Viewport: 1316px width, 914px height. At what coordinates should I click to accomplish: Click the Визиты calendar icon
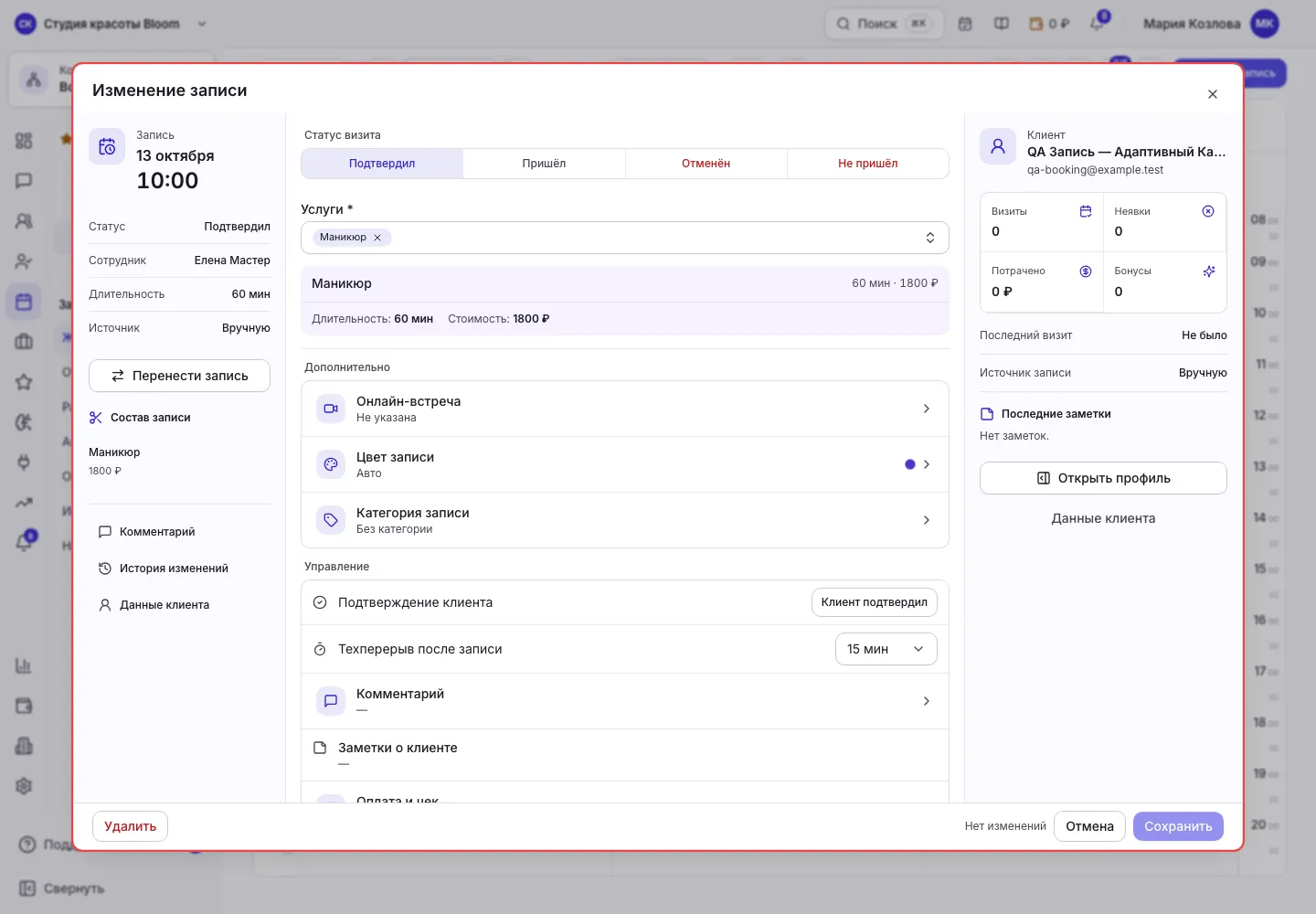(1086, 211)
